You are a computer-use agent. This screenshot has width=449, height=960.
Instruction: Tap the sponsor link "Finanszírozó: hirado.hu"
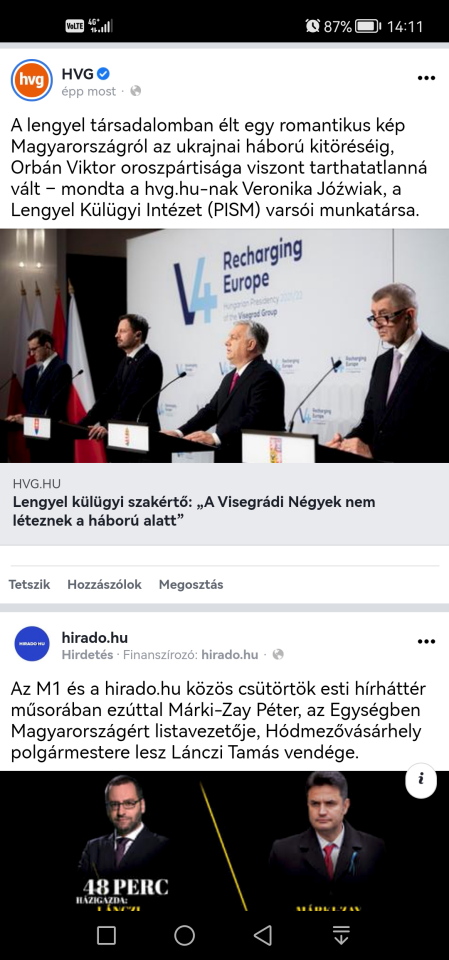coord(191,655)
